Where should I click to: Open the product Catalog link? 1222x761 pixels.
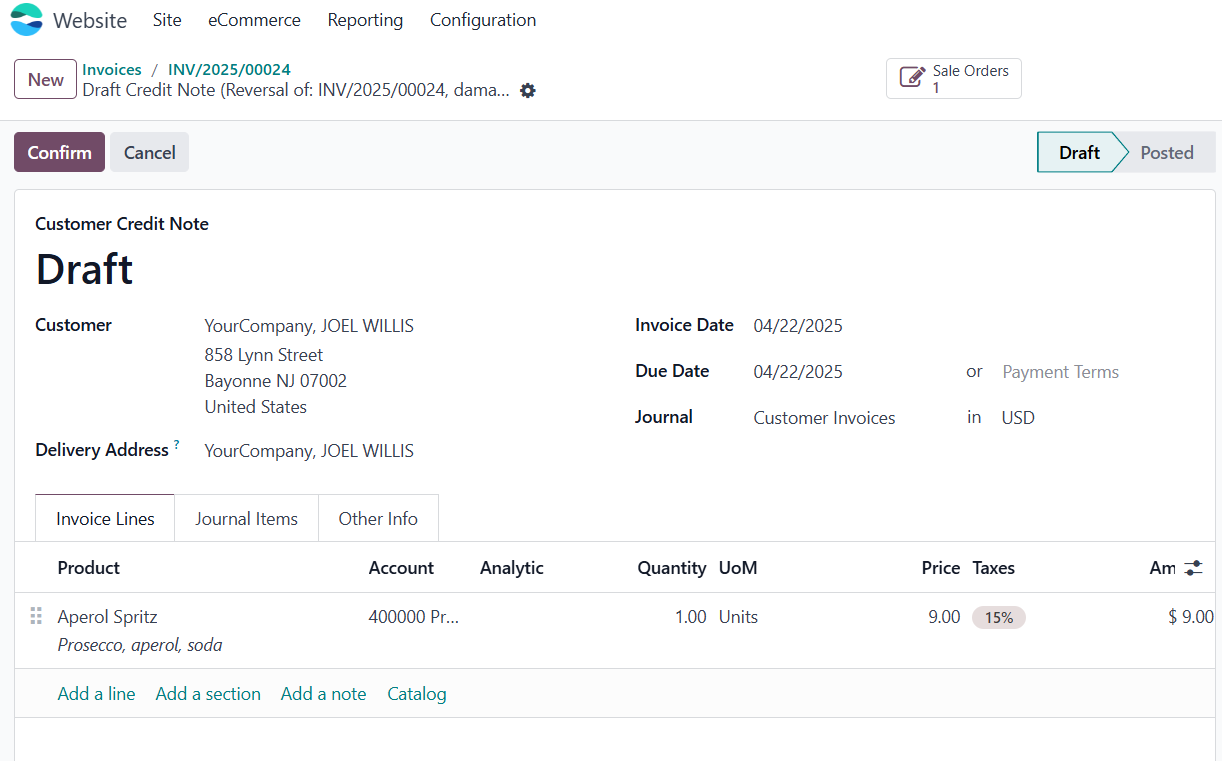click(417, 694)
